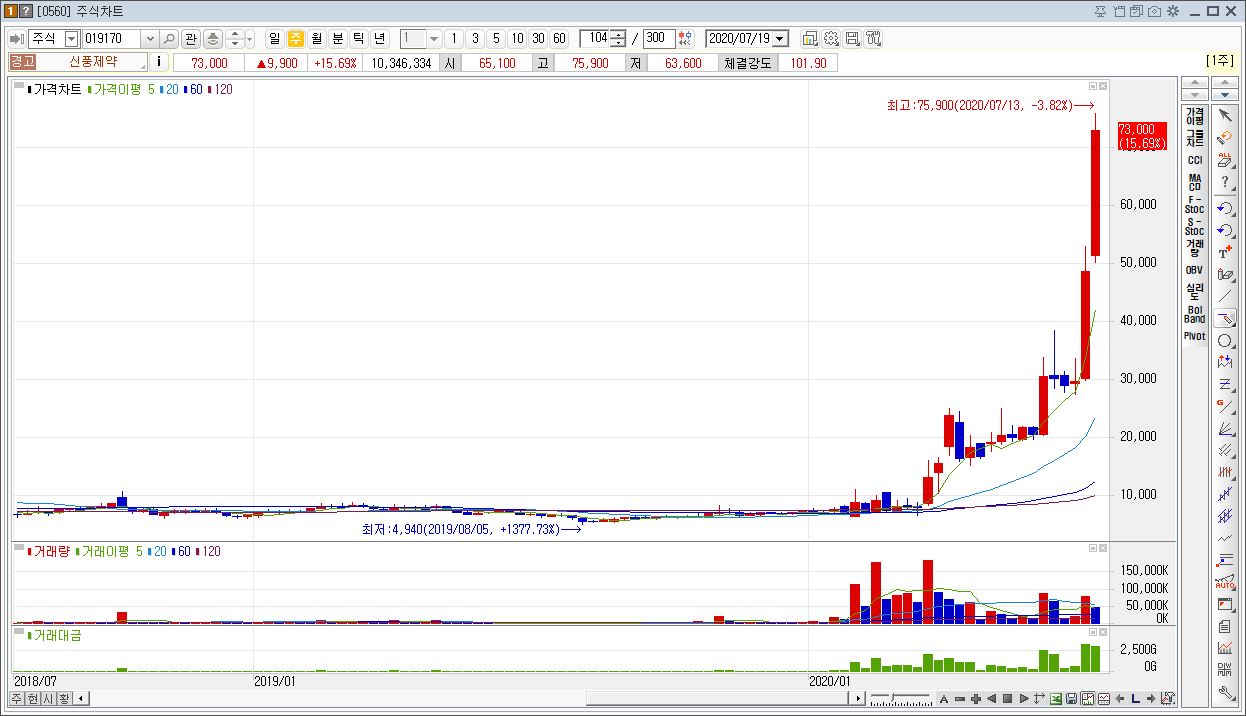The width and height of the screenshot is (1246, 716).
Task: Select the 년 (yearly) period
Action: click(380, 38)
